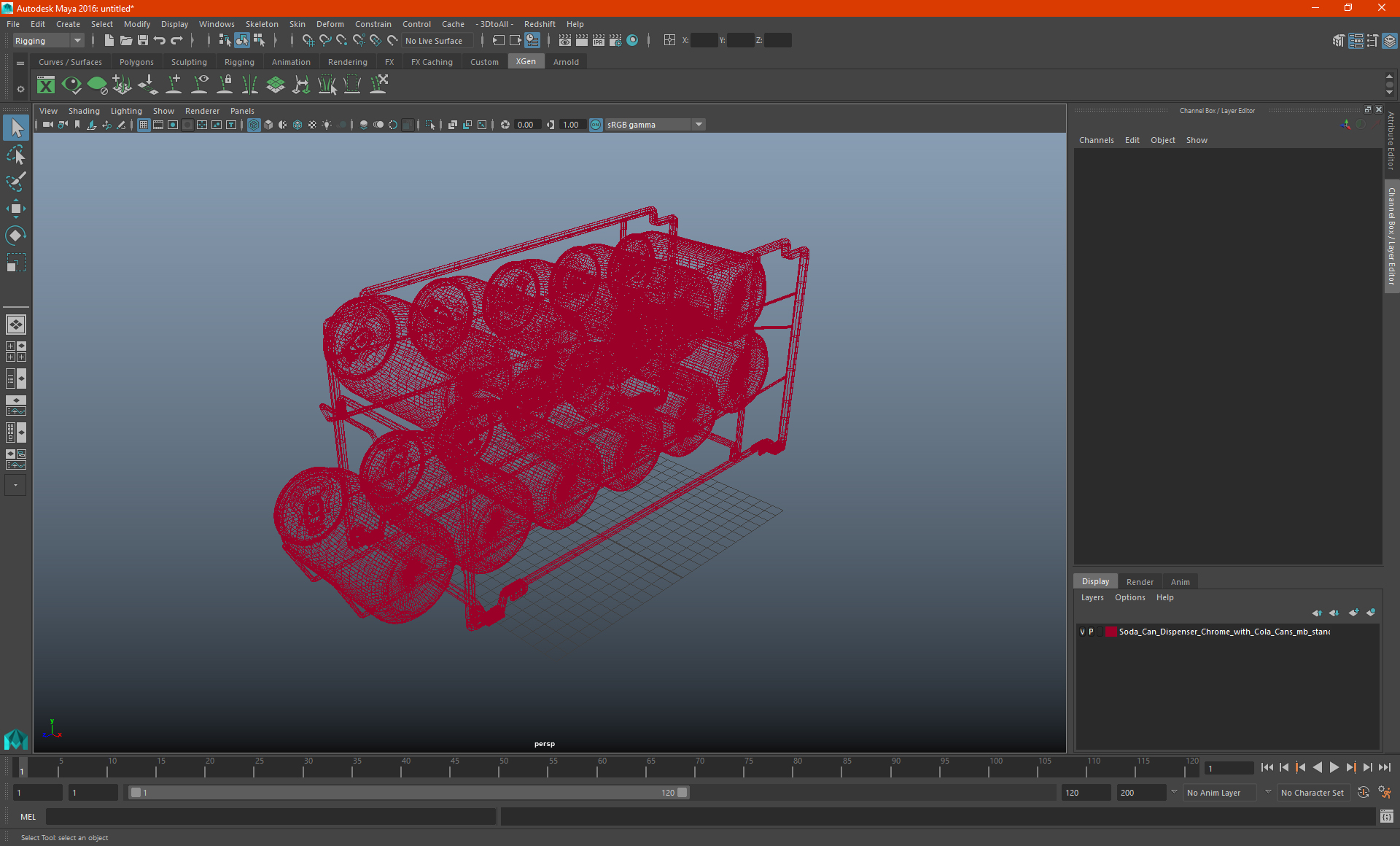Open the Skeleton menu
Screen dimensions: 1400x846
point(262,24)
